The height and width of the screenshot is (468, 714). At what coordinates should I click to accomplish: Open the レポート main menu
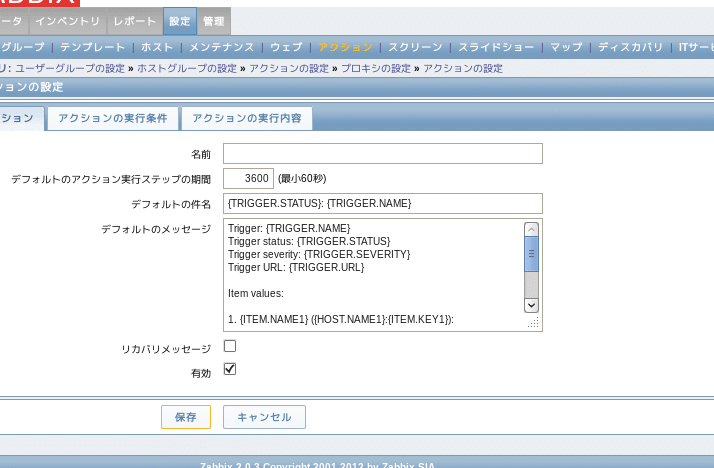pos(134,21)
